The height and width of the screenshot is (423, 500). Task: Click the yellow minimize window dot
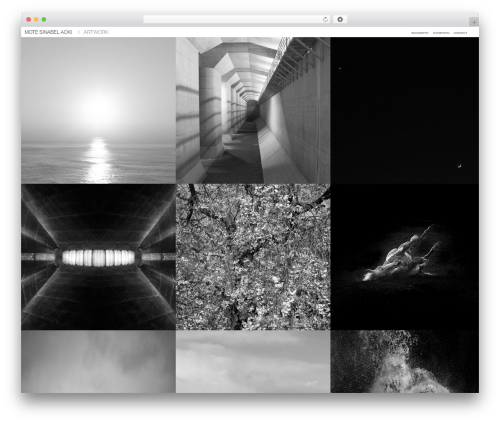click(x=36, y=20)
